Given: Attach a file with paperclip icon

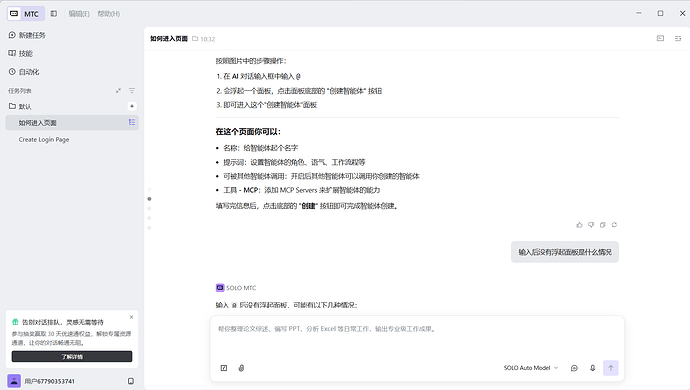Looking at the screenshot, I should click(x=241, y=368).
